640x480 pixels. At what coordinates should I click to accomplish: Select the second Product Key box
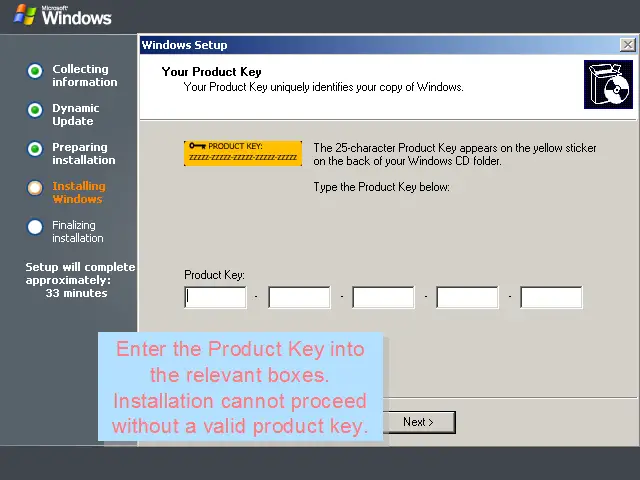click(x=300, y=297)
